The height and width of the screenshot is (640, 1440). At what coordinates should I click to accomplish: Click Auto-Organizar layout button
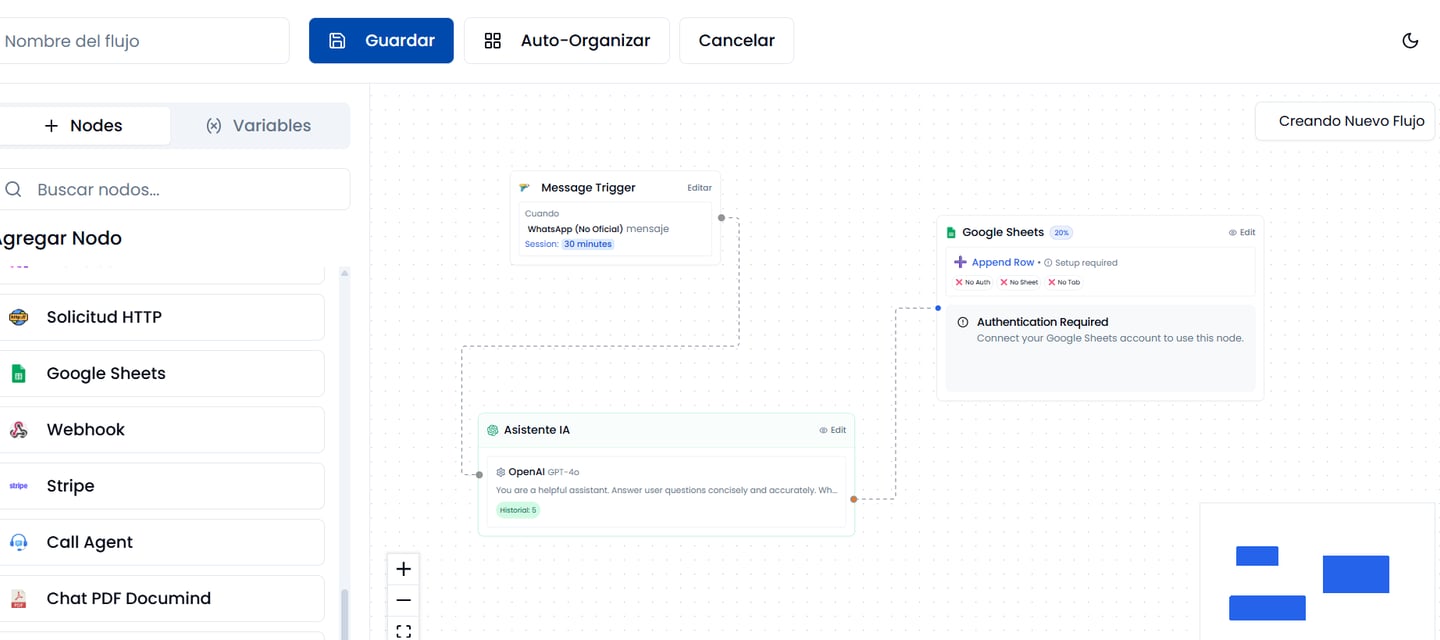click(x=566, y=41)
